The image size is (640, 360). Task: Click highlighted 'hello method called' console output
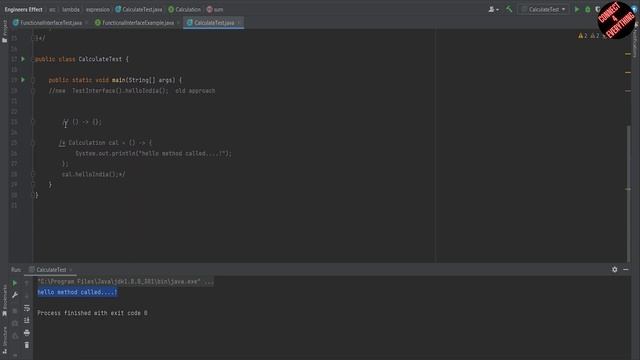(77, 292)
